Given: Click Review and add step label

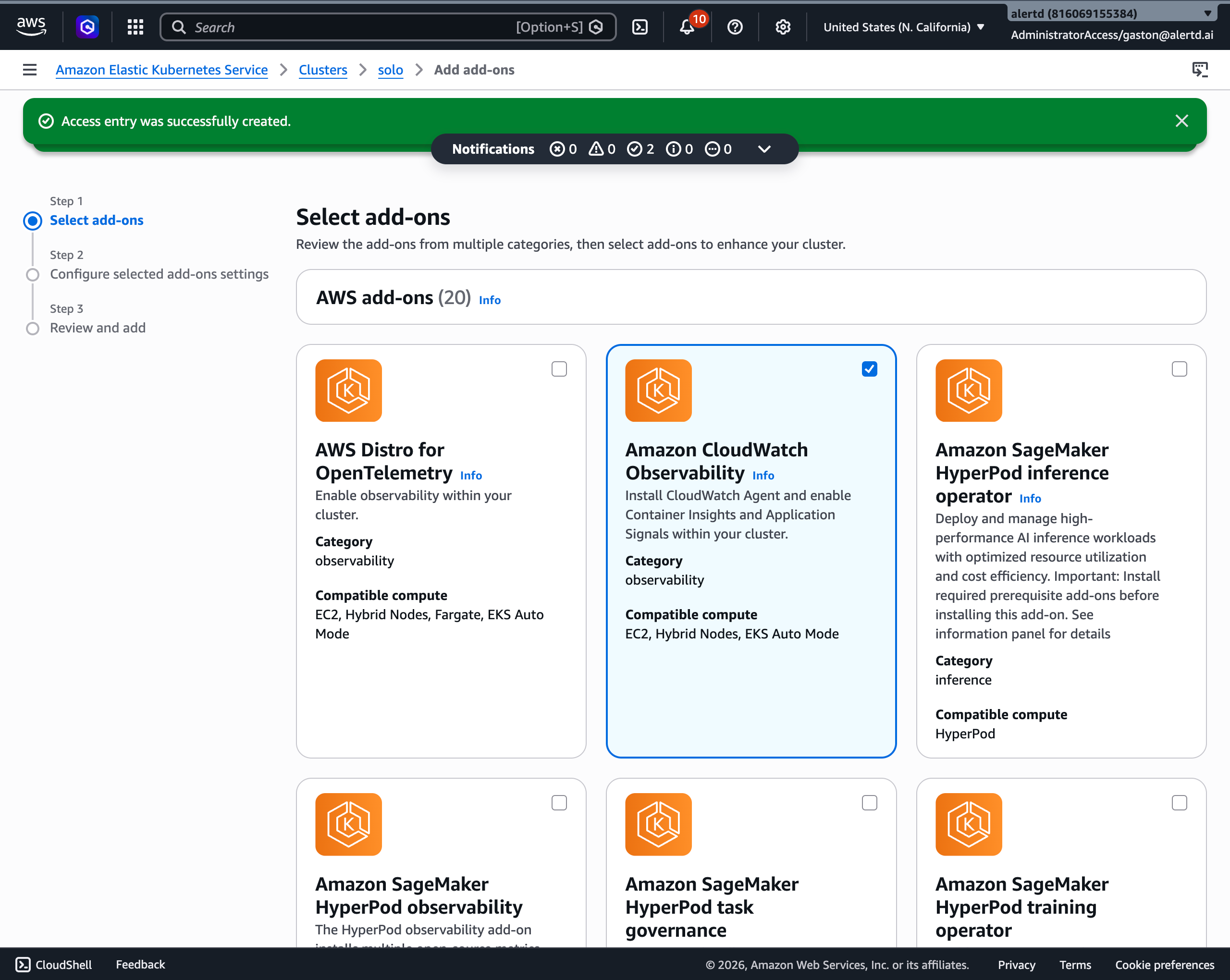Looking at the screenshot, I should tap(98, 328).
